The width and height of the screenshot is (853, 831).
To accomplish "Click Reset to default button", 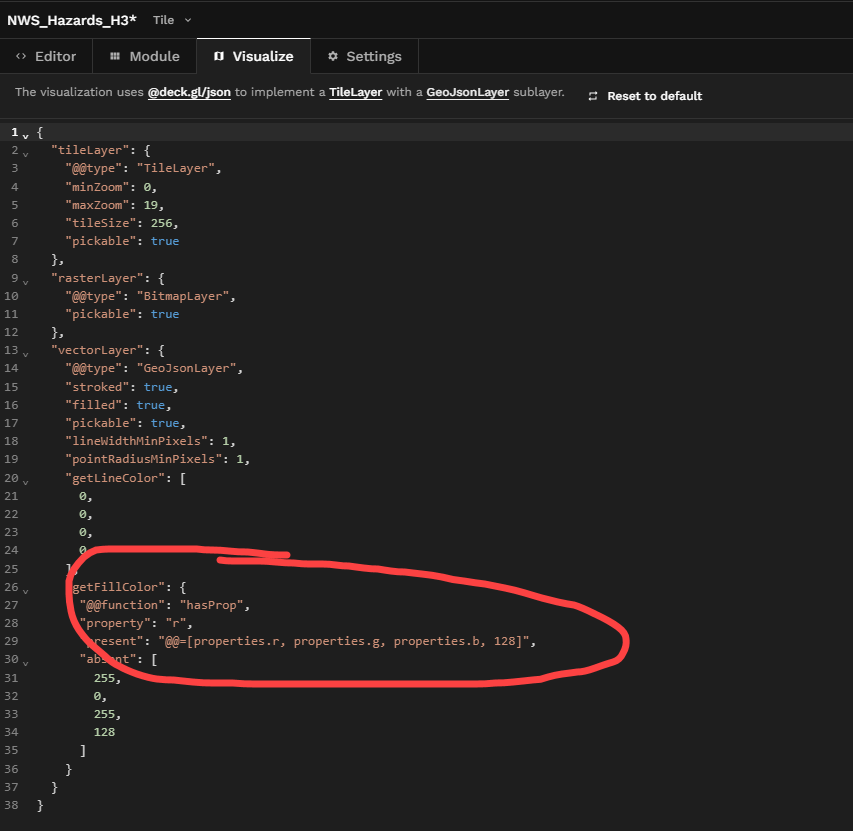I will tap(645, 96).
